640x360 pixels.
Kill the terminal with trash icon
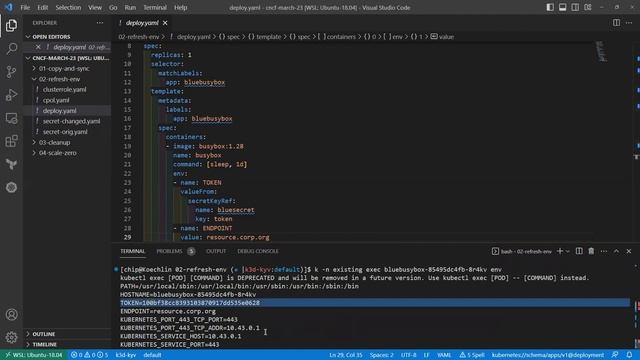point(591,251)
